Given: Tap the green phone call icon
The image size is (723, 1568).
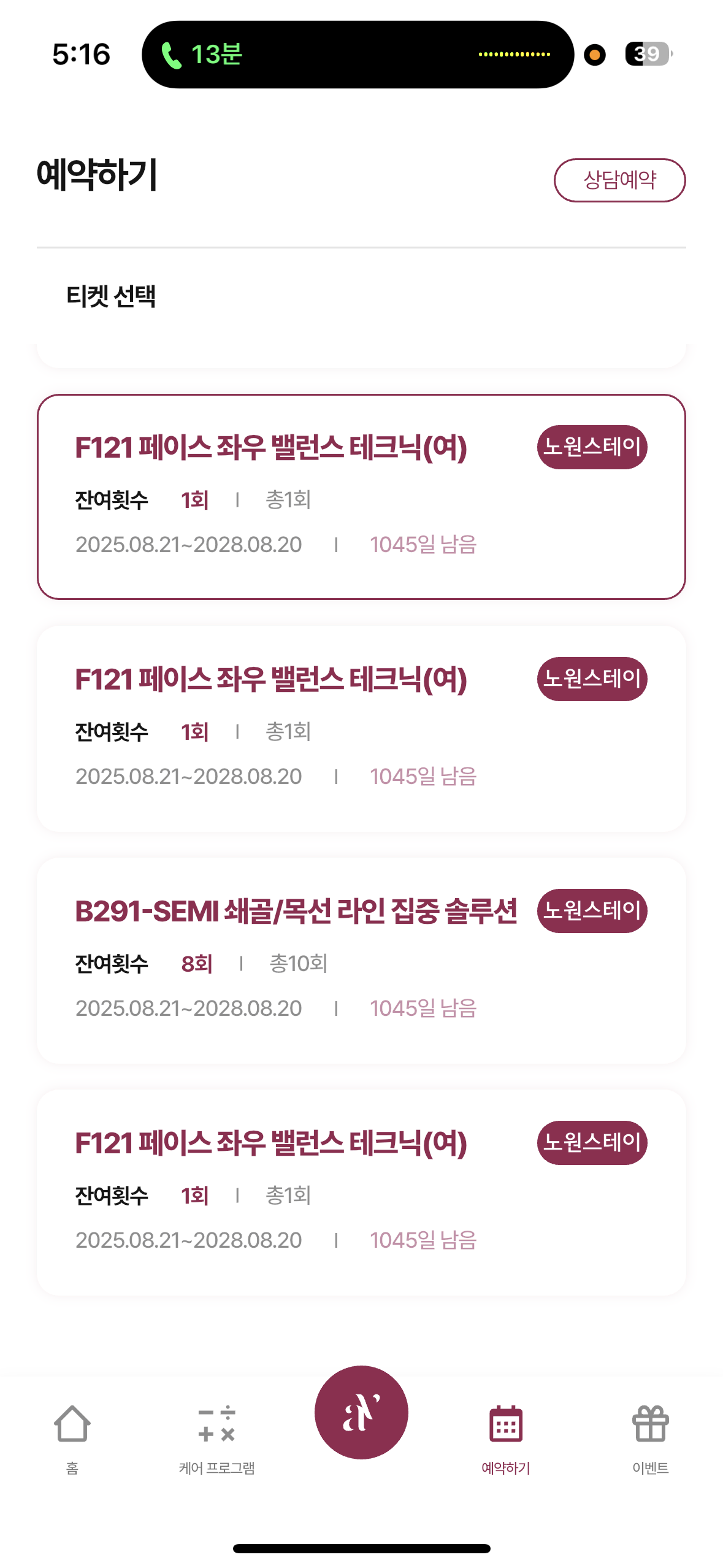Looking at the screenshot, I should pyautogui.click(x=171, y=55).
